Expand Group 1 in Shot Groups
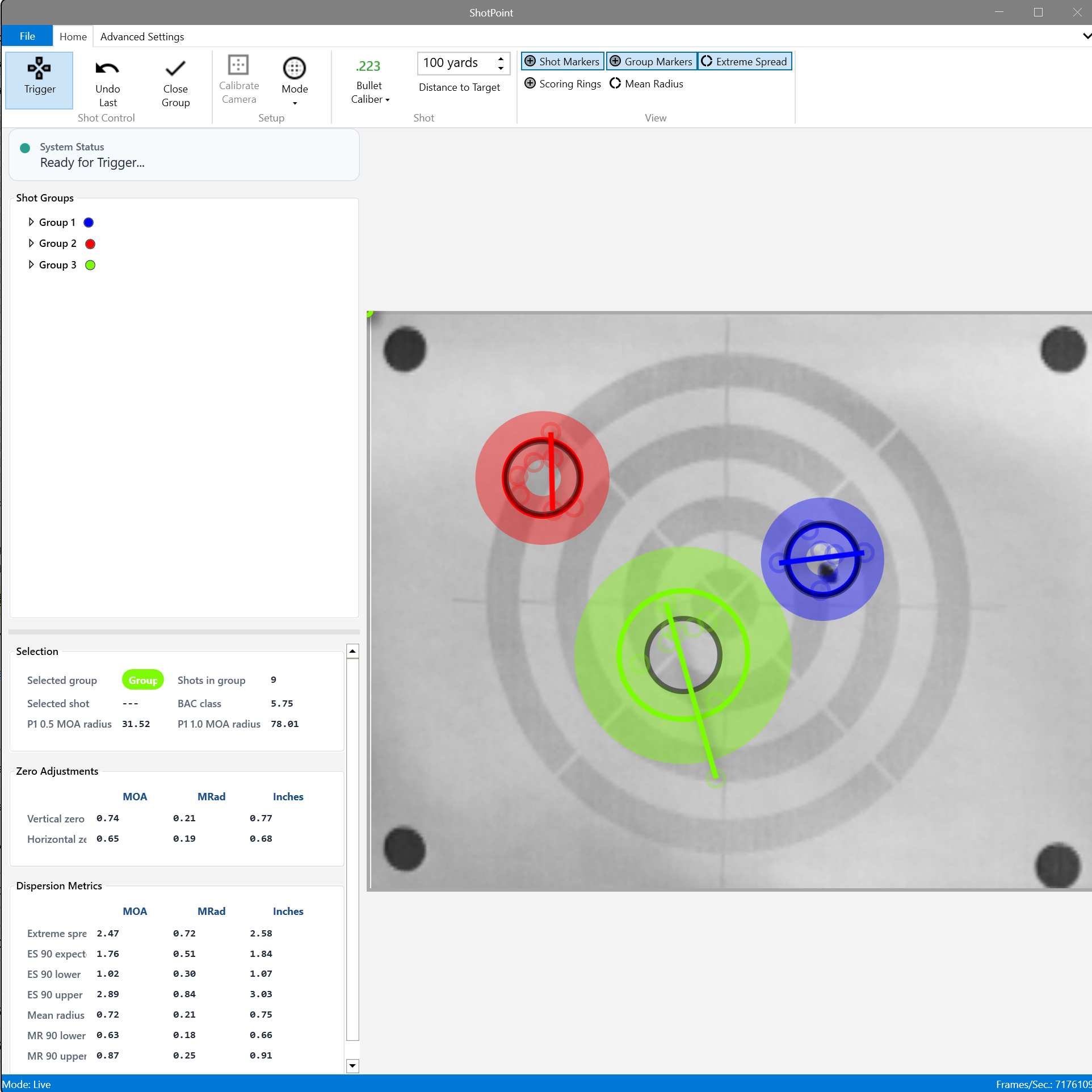 [x=31, y=222]
